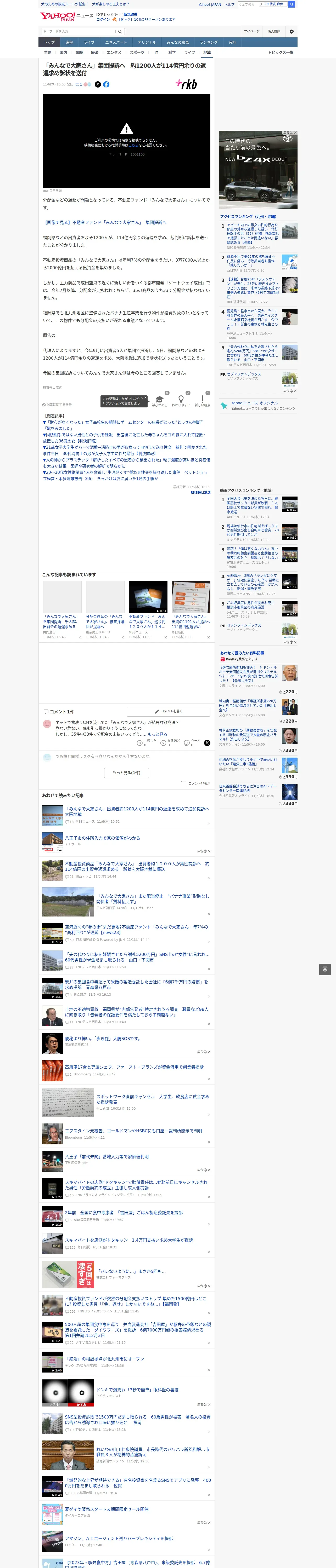Viewport: 336px width, 1568px height.
Task: Open article 高級車17台と専属シェフ、ファースト・ブランズ
Action: (x=134, y=1067)
